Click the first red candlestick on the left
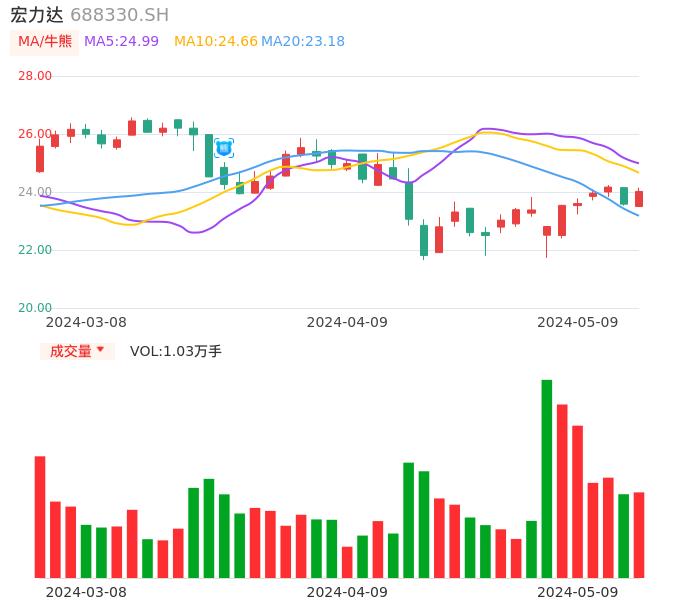 coord(40,159)
